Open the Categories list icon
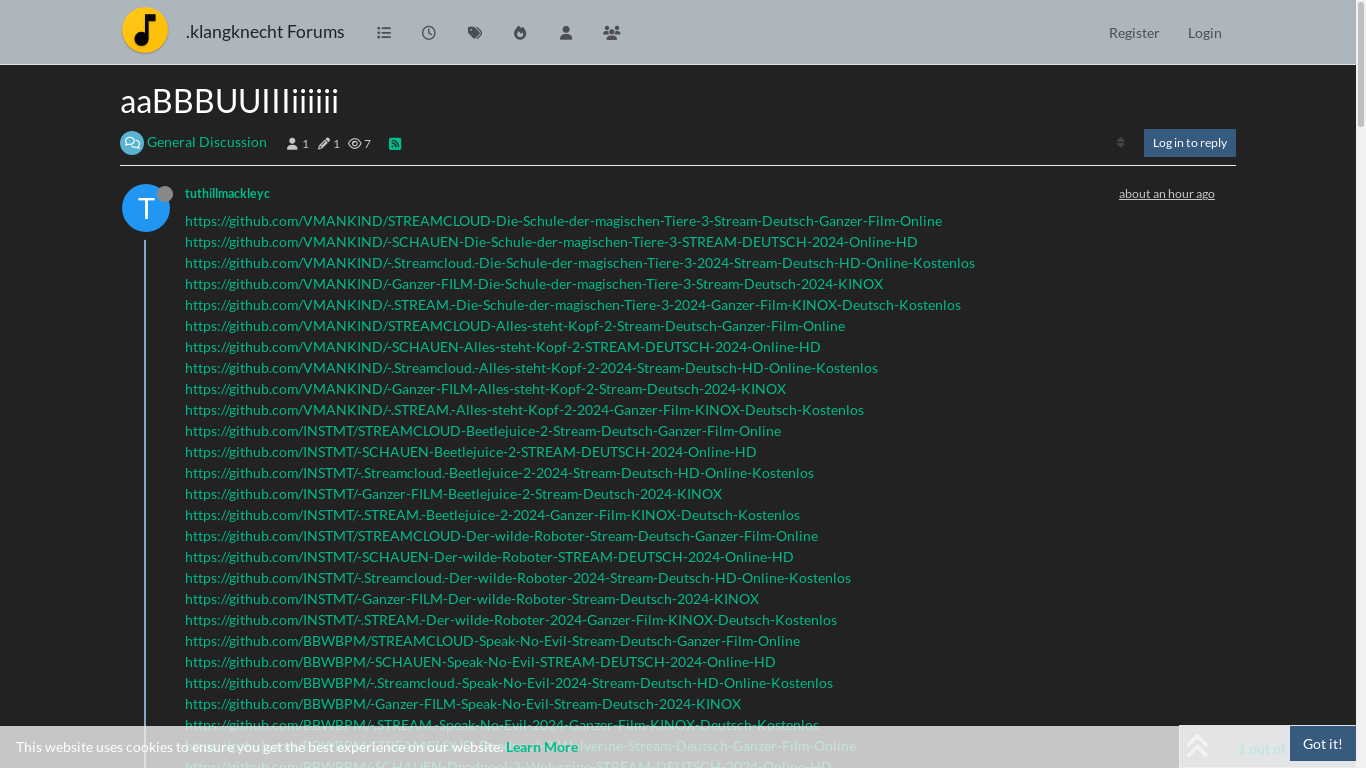 click(384, 33)
